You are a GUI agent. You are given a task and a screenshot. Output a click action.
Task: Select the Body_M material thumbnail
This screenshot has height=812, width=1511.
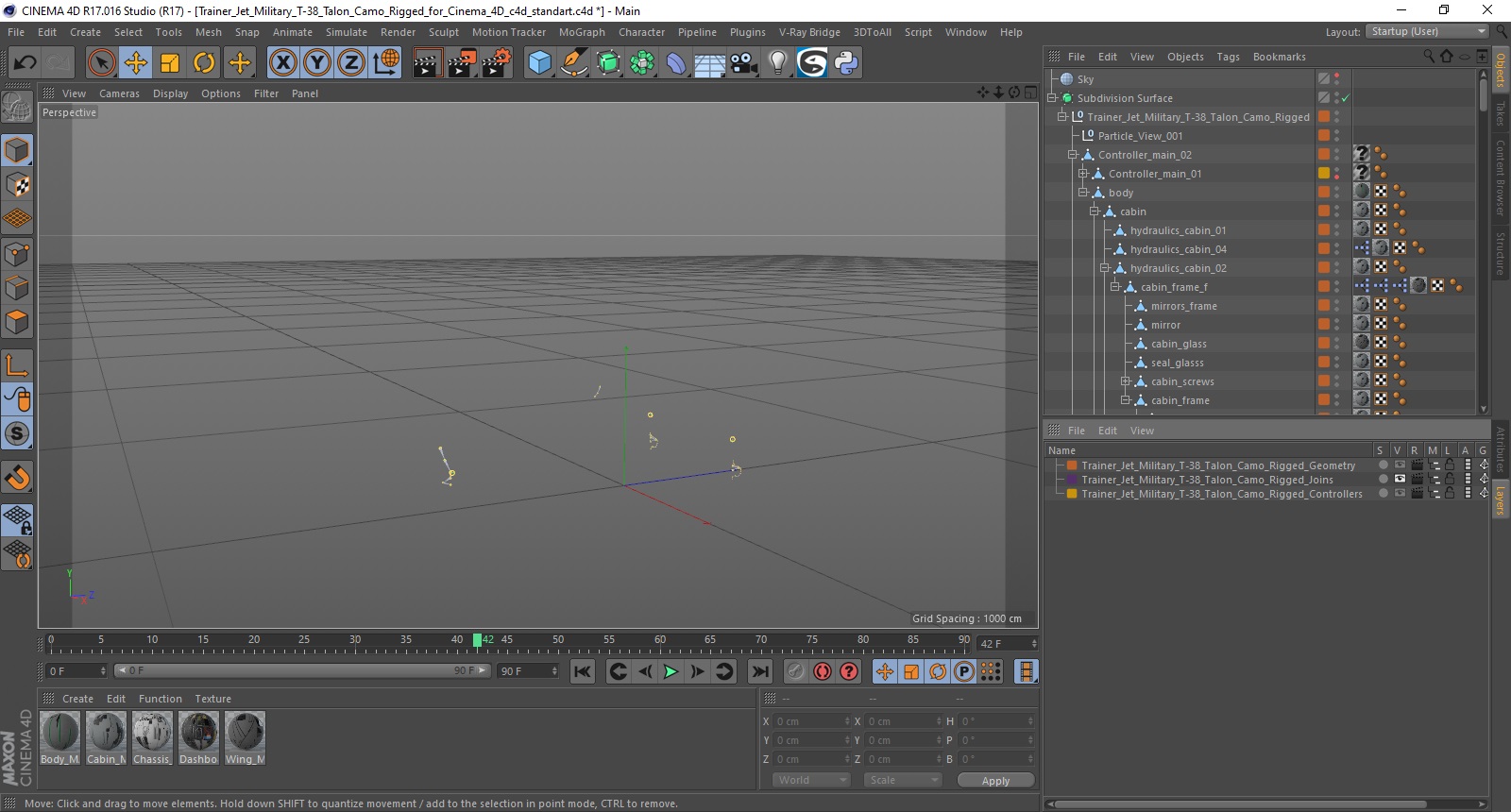(59, 732)
